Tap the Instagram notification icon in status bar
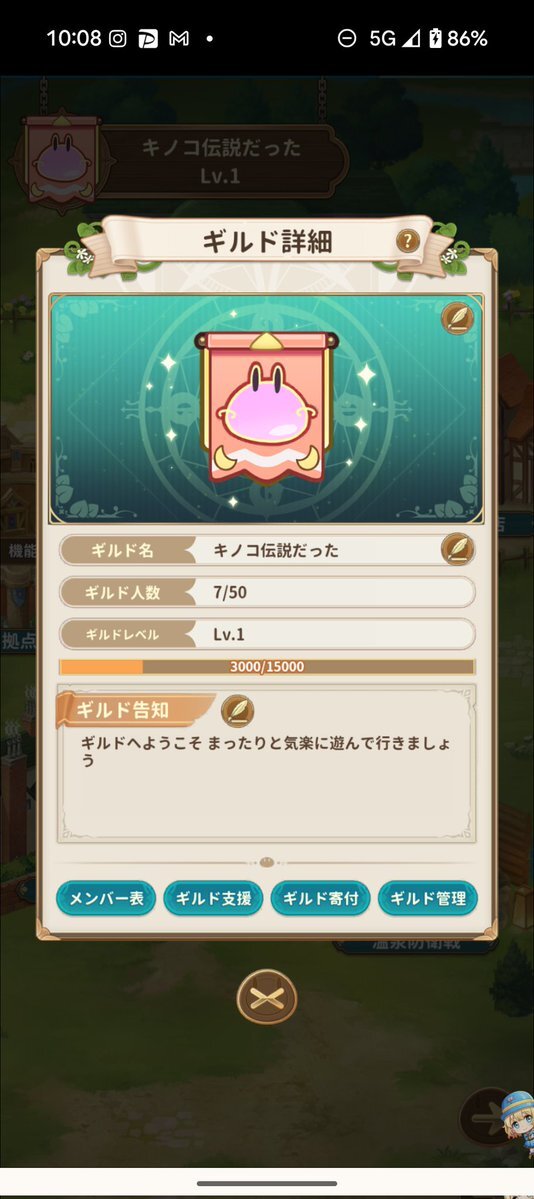Image resolution: width=534 pixels, height=1199 pixels. tap(118, 38)
